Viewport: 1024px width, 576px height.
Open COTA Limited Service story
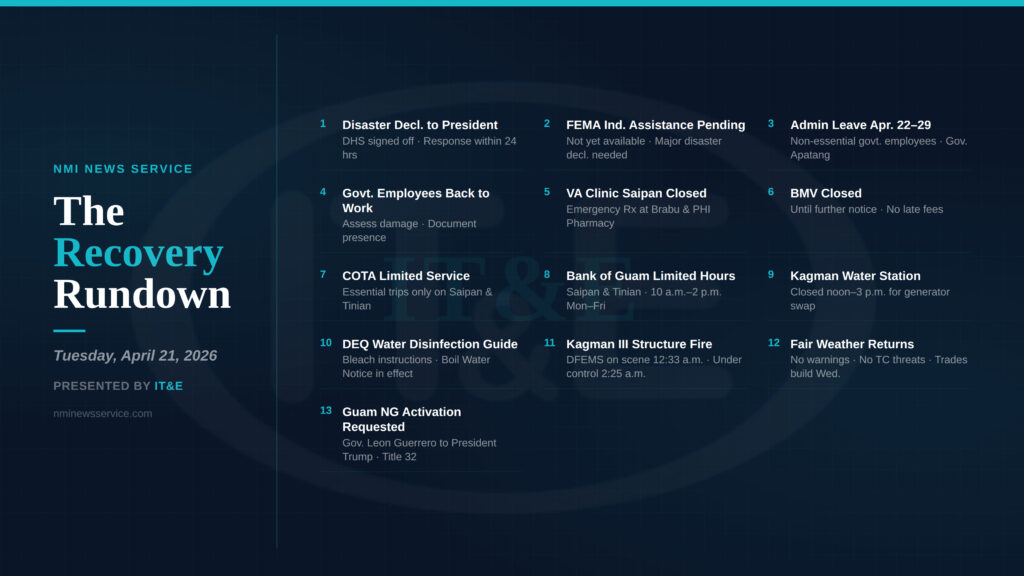coord(405,276)
